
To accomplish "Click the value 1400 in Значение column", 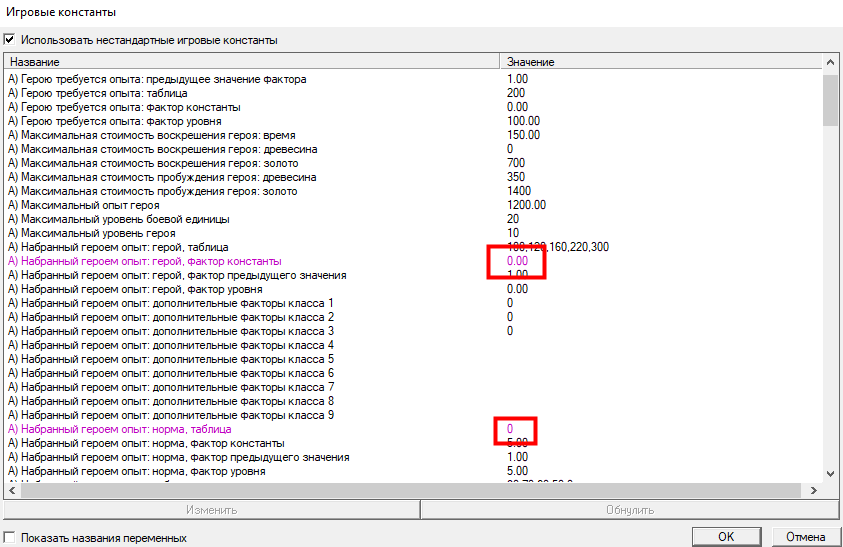I will click(x=519, y=191).
